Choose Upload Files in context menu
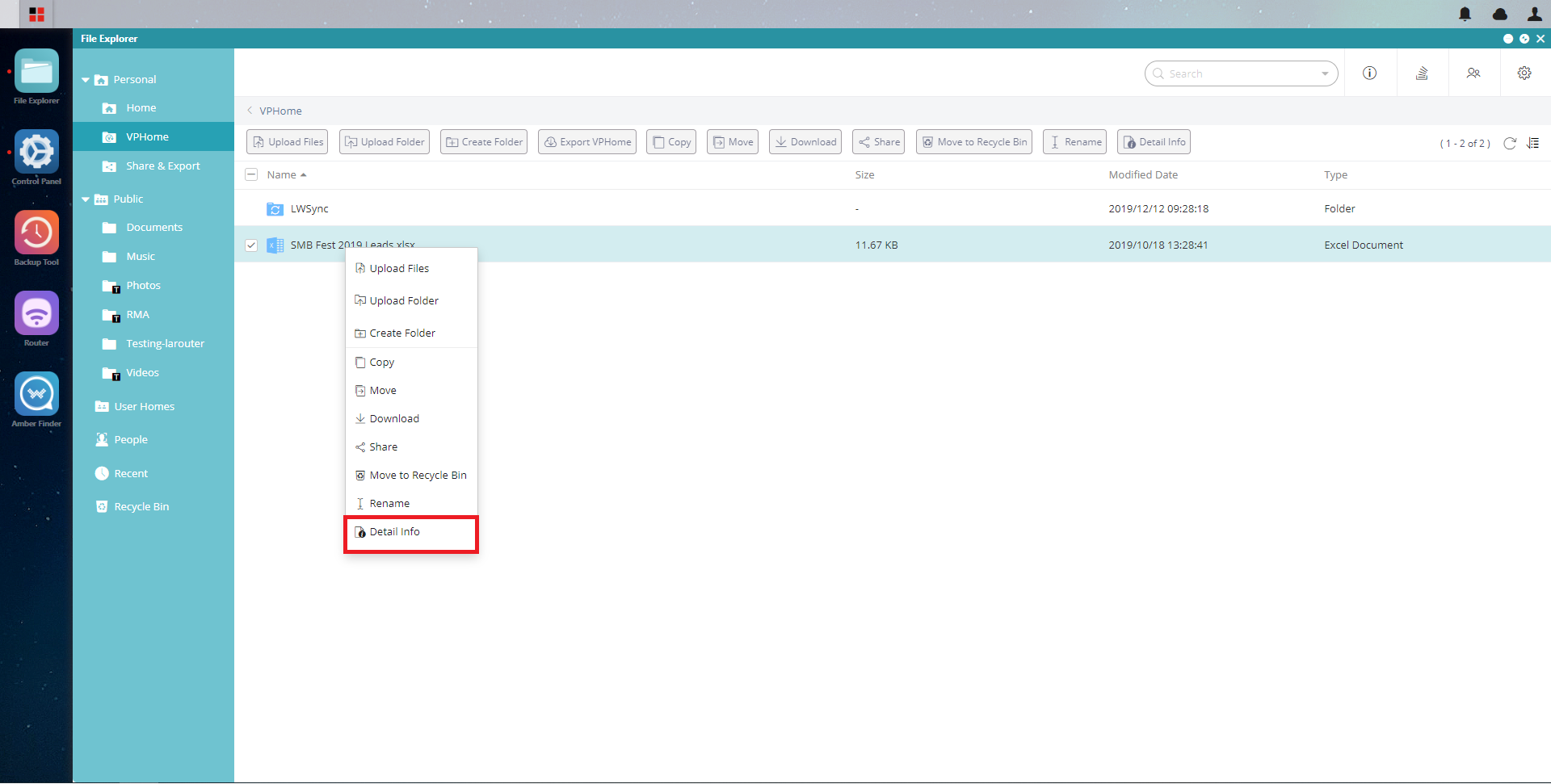This screenshot has width=1551, height=784. 411,268
